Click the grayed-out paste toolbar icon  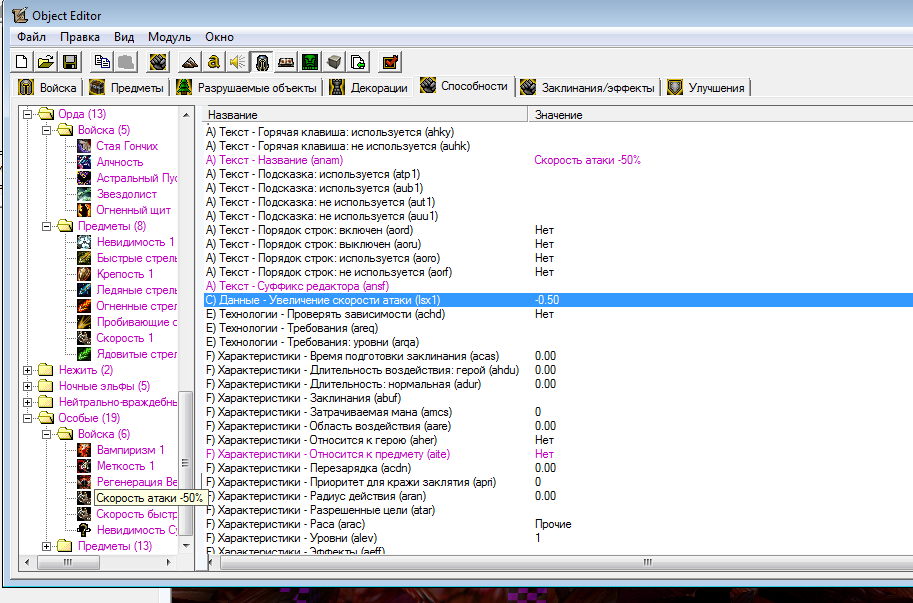pos(126,62)
